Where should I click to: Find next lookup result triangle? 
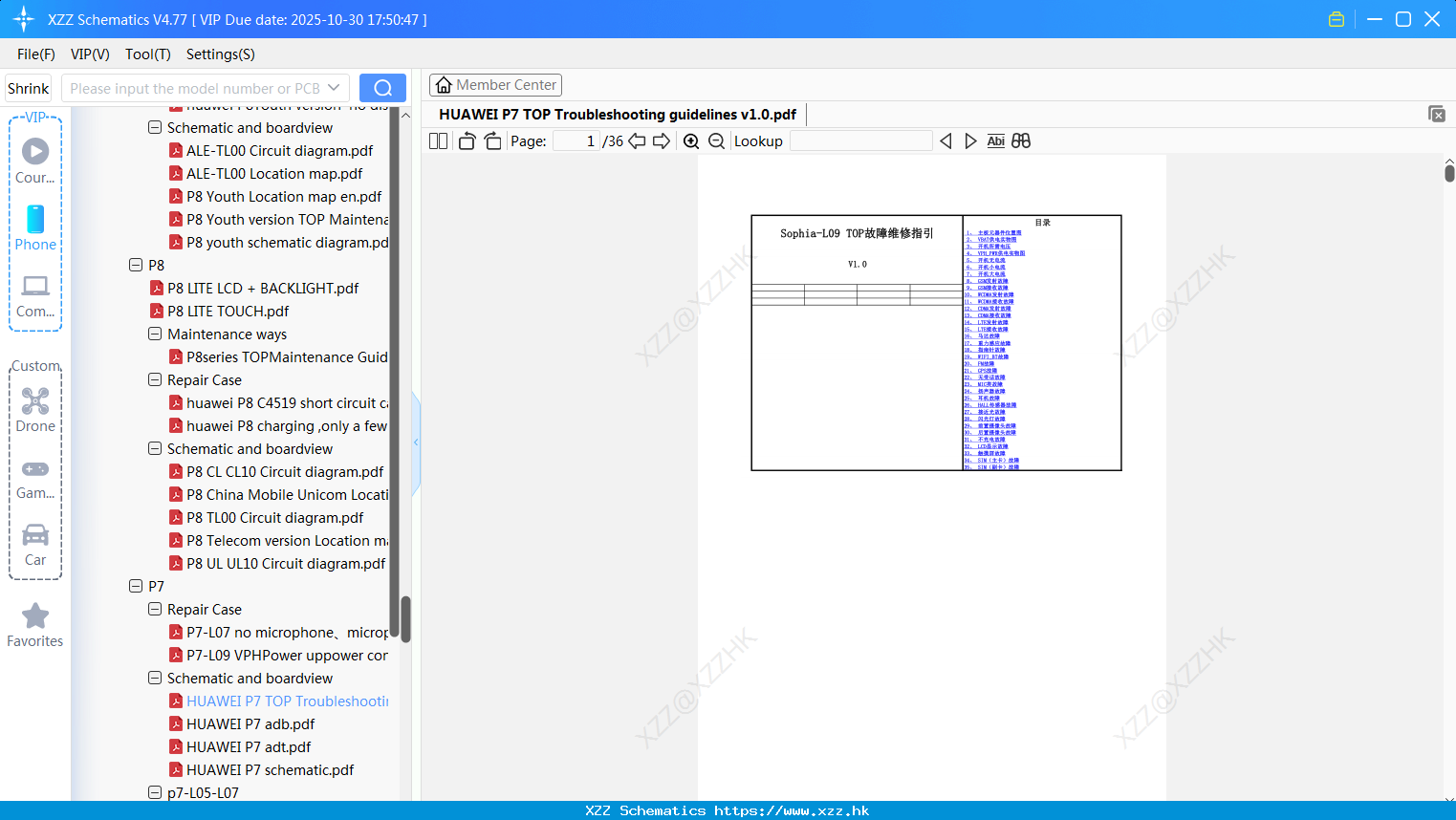point(970,141)
